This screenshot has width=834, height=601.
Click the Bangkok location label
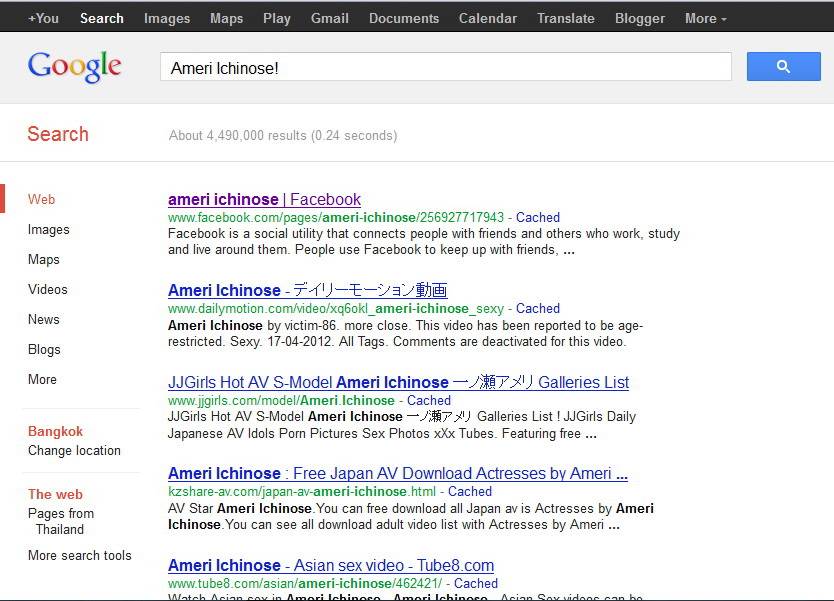tap(55, 431)
